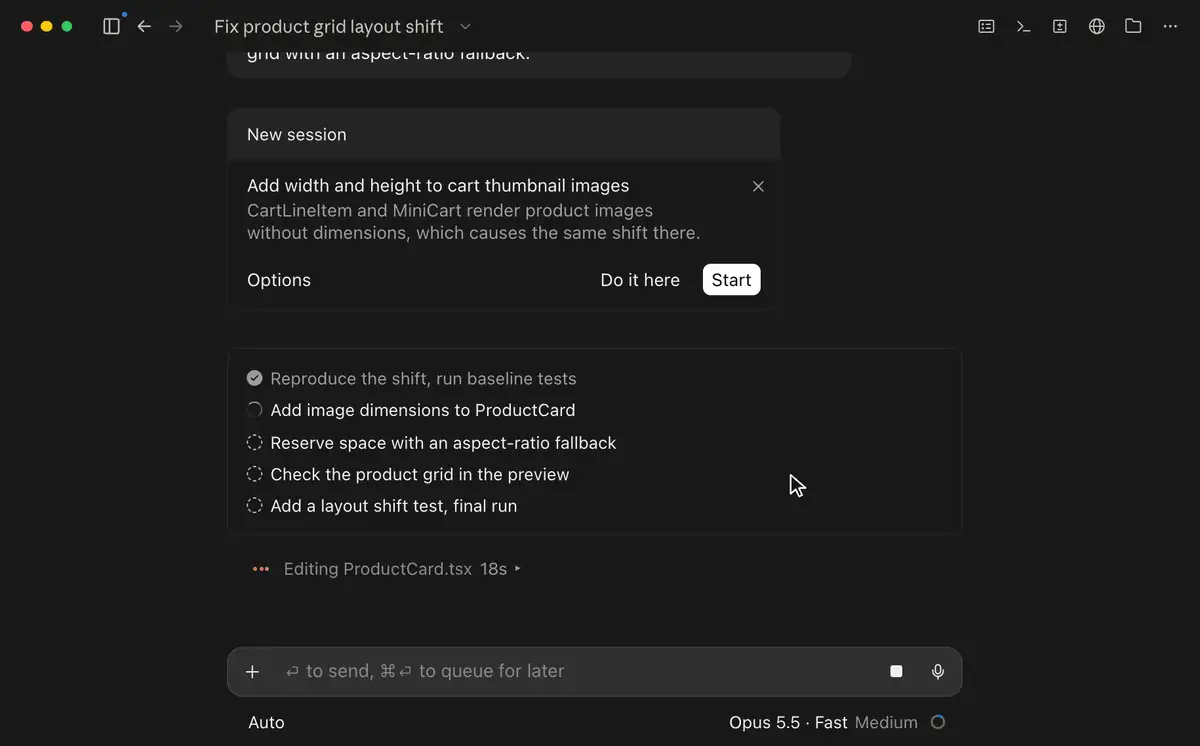Viewport: 1200px width, 746px height.
Task: Click the Add width and height suggestion title
Action: pos(438,186)
